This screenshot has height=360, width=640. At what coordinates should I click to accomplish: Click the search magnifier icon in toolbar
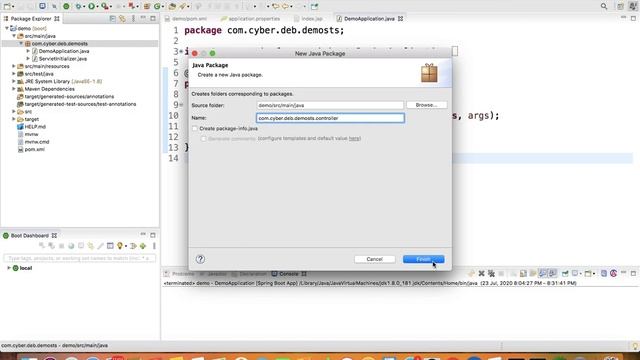(604, 6)
